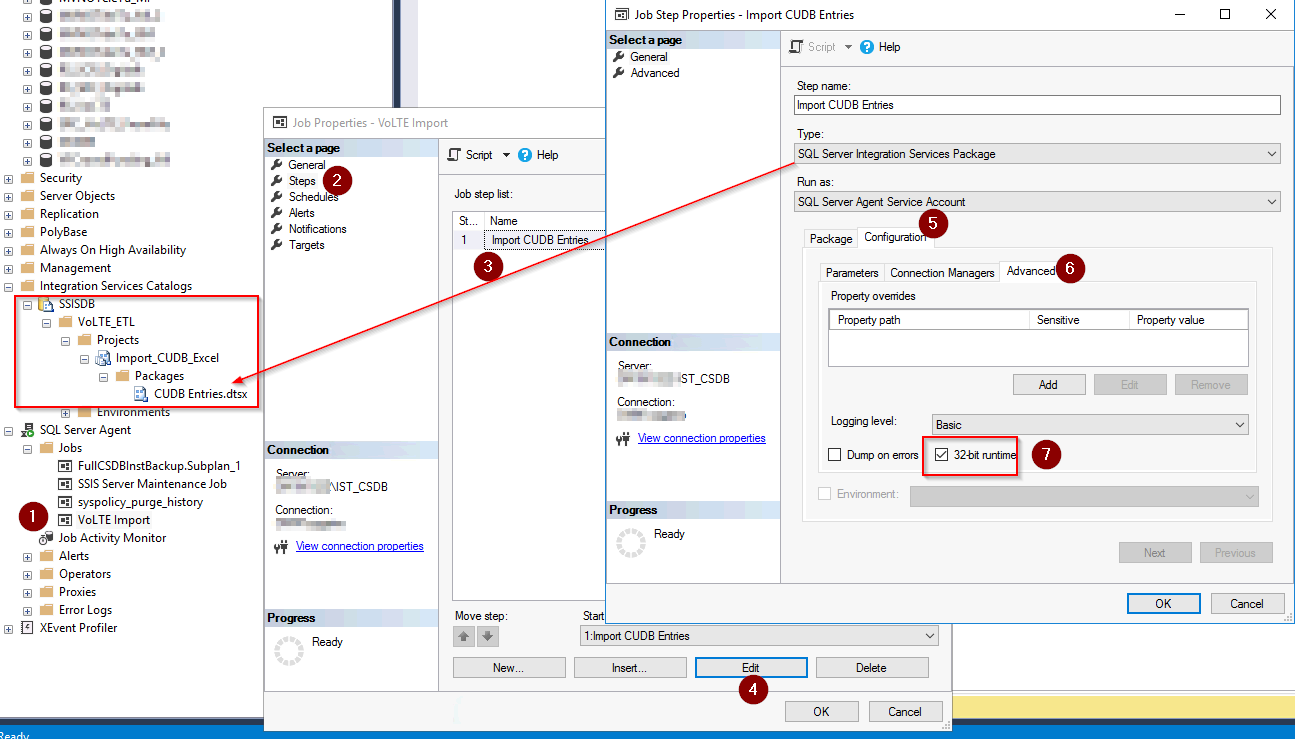Click the View connection properties link
The width and height of the screenshot is (1295, 739).
[x=701, y=437]
